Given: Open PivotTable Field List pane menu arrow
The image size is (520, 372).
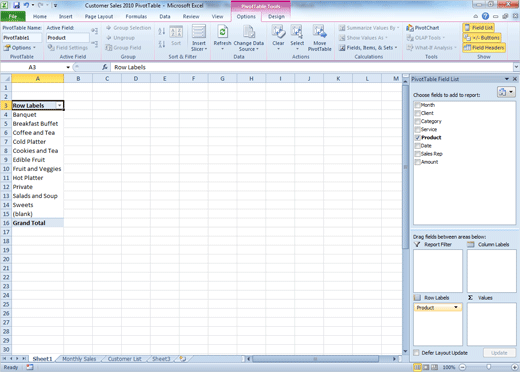Looking at the screenshot, I should tap(507, 79).
